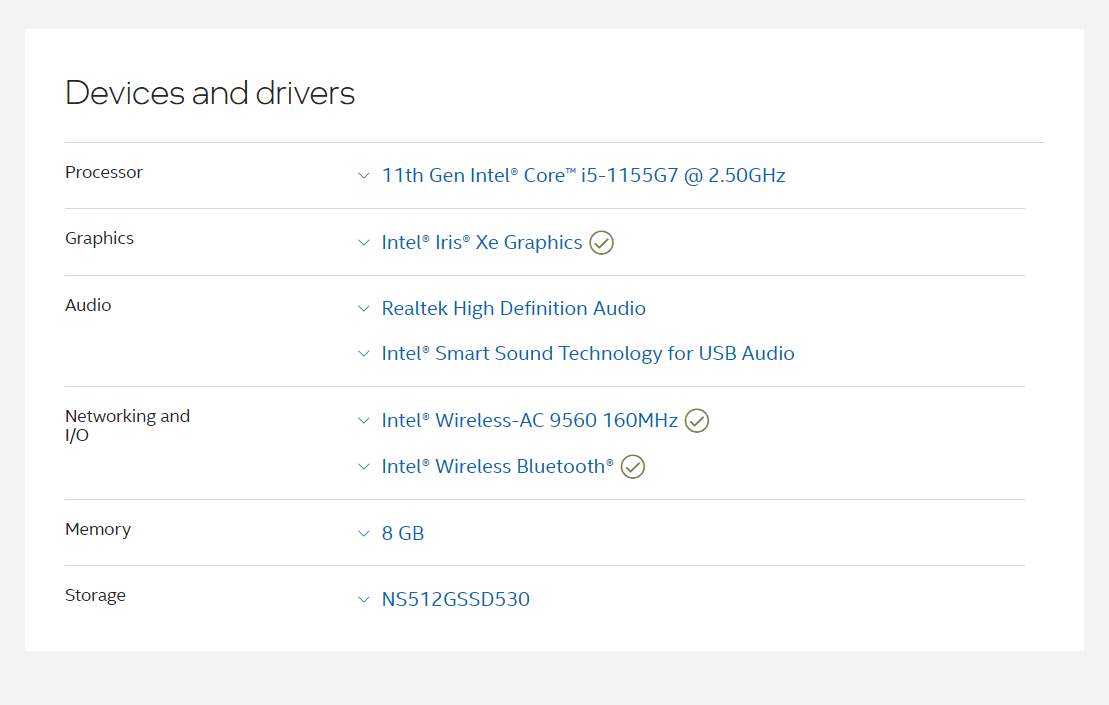Click the 8 GB memory link
The height and width of the screenshot is (705, 1109).
[403, 533]
